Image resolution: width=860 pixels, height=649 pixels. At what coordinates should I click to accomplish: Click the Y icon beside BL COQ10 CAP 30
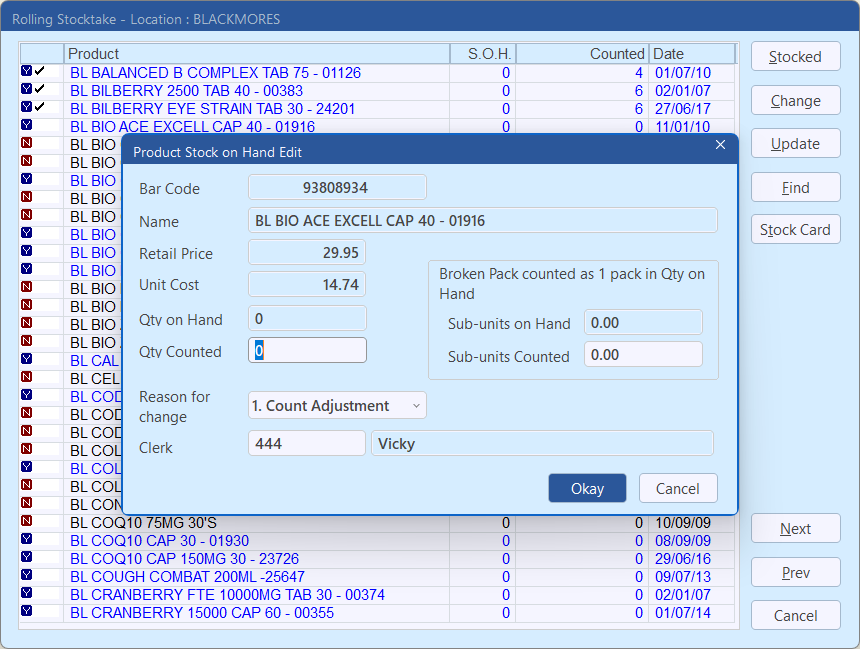tap(26, 540)
